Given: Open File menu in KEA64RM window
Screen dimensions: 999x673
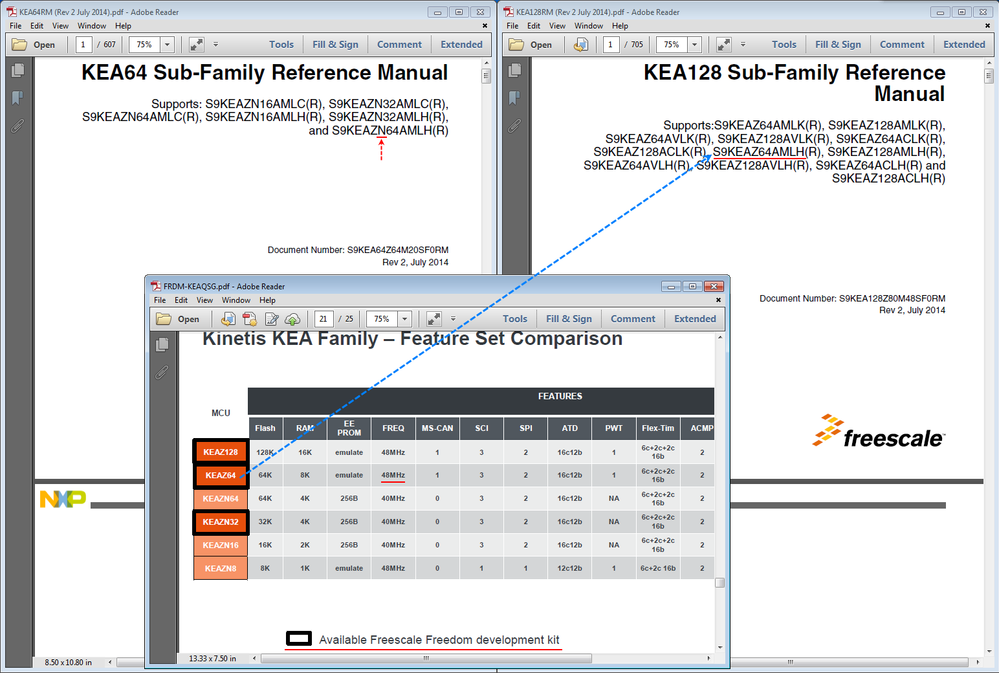Looking at the screenshot, I should coord(15,26).
